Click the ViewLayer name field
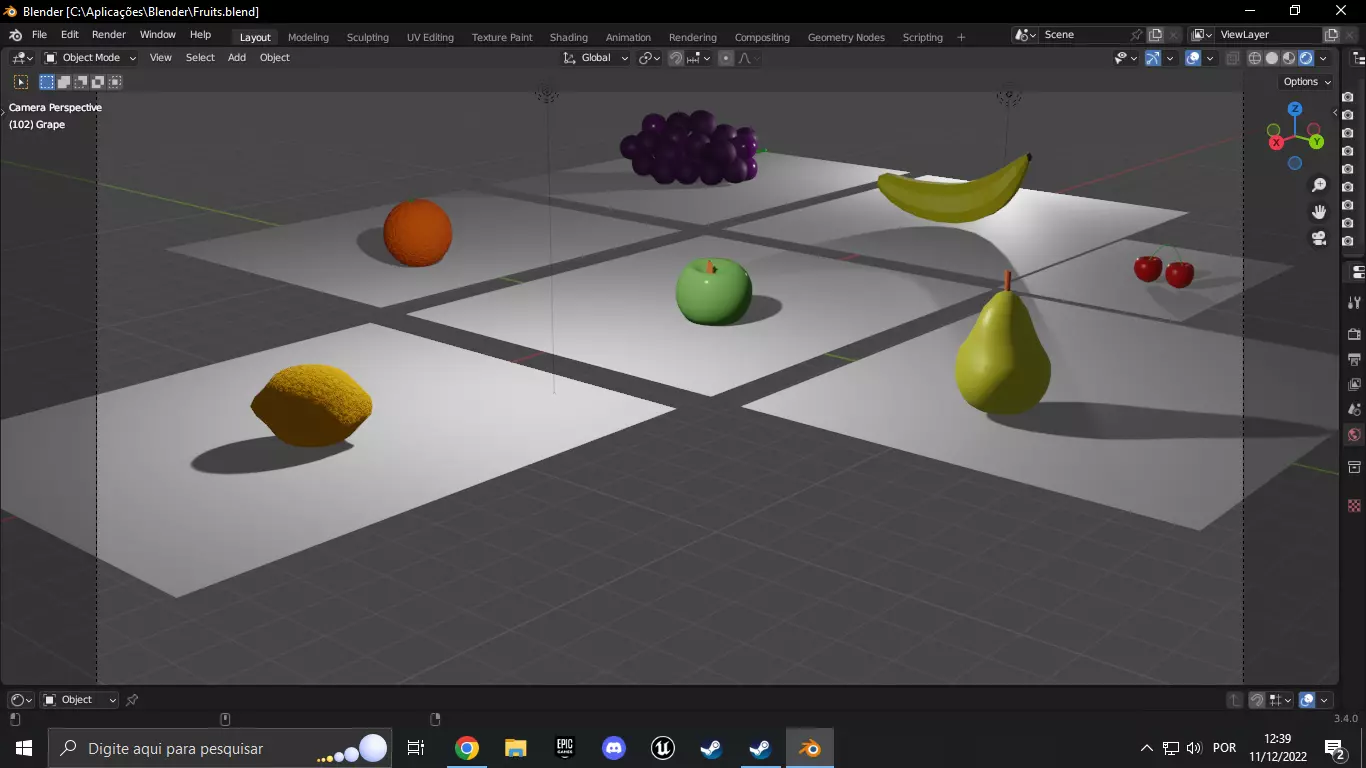The height and width of the screenshot is (768, 1366). 1268,35
